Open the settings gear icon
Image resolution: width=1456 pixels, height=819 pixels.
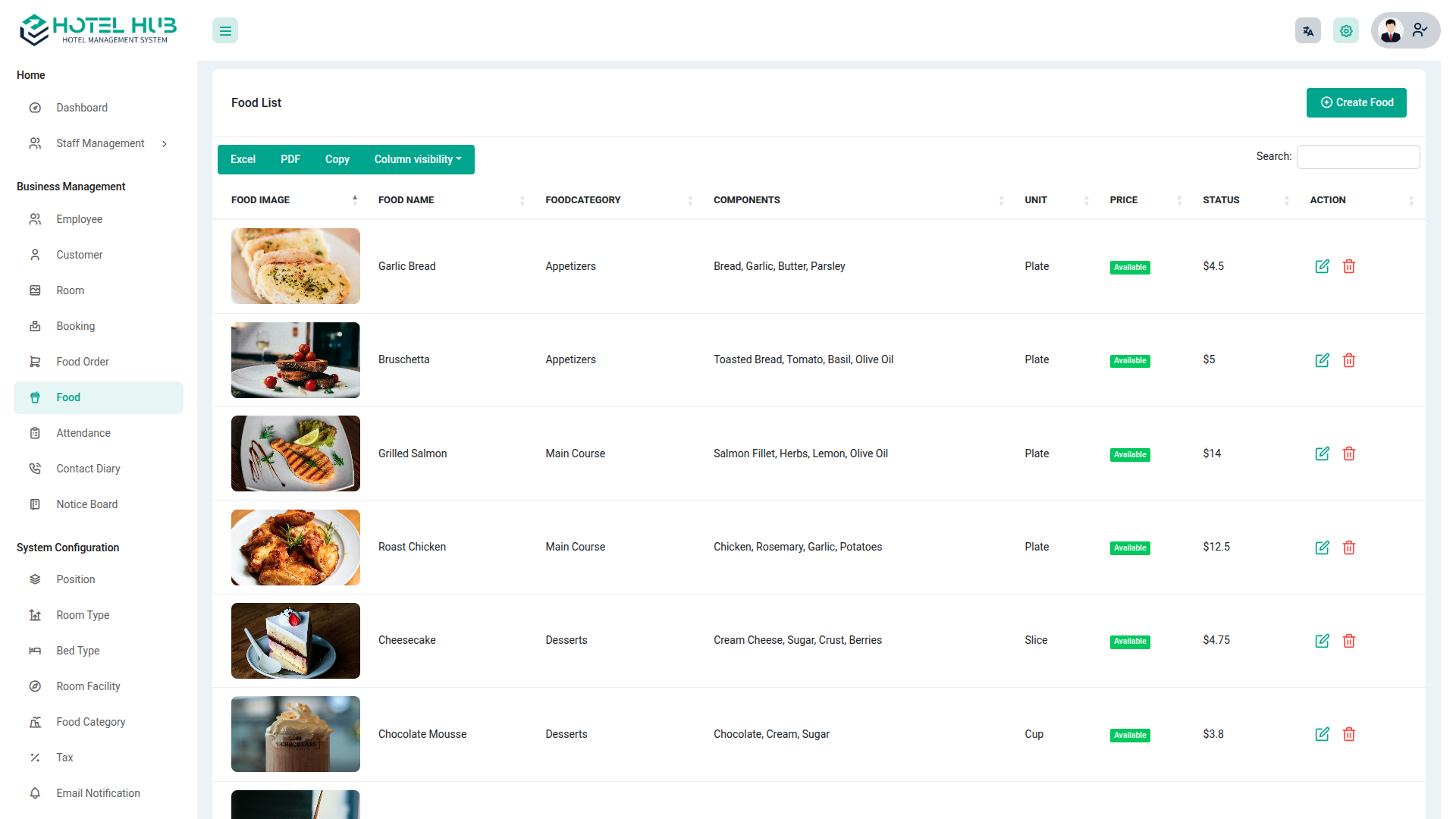coord(1346,31)
